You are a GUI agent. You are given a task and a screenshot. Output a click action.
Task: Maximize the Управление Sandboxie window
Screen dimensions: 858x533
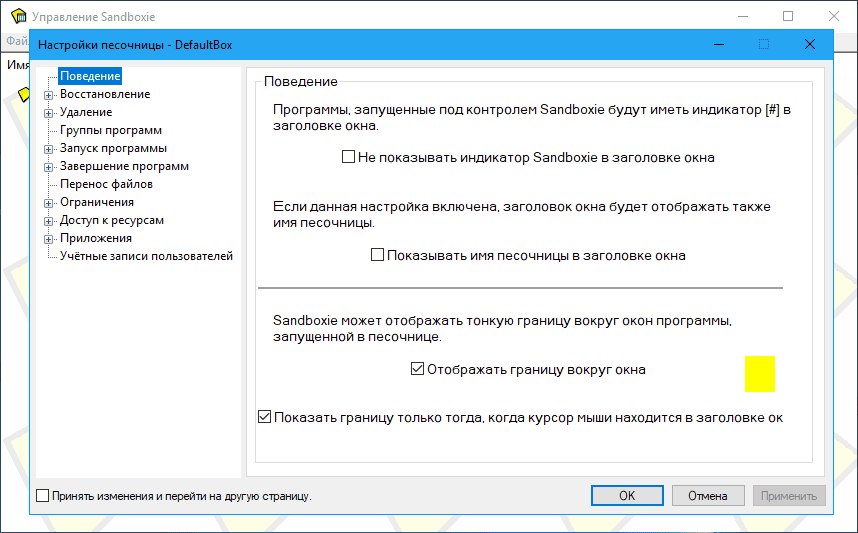[x=788, y=16]
